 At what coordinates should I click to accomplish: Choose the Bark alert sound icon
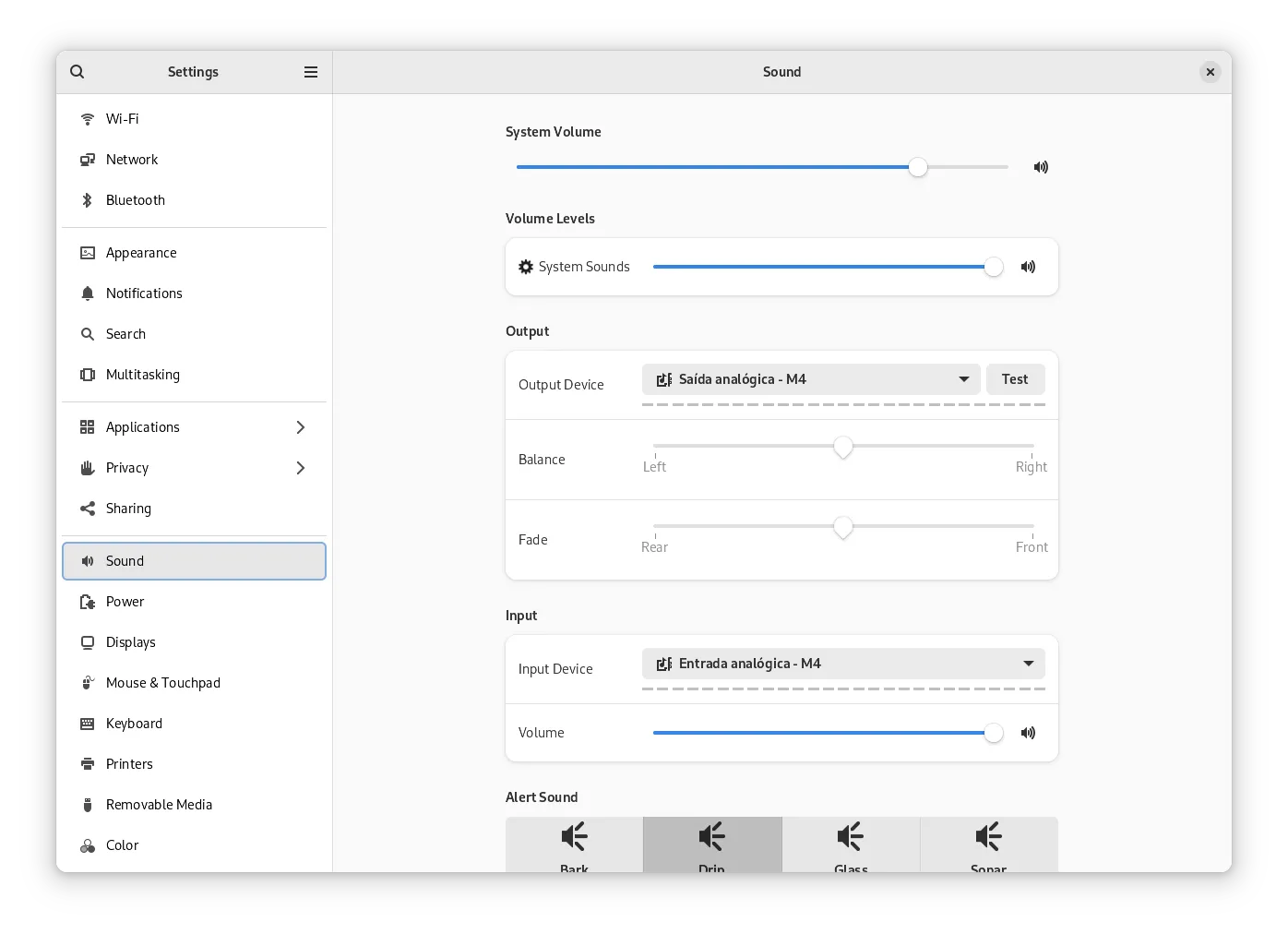coord(574,837)
